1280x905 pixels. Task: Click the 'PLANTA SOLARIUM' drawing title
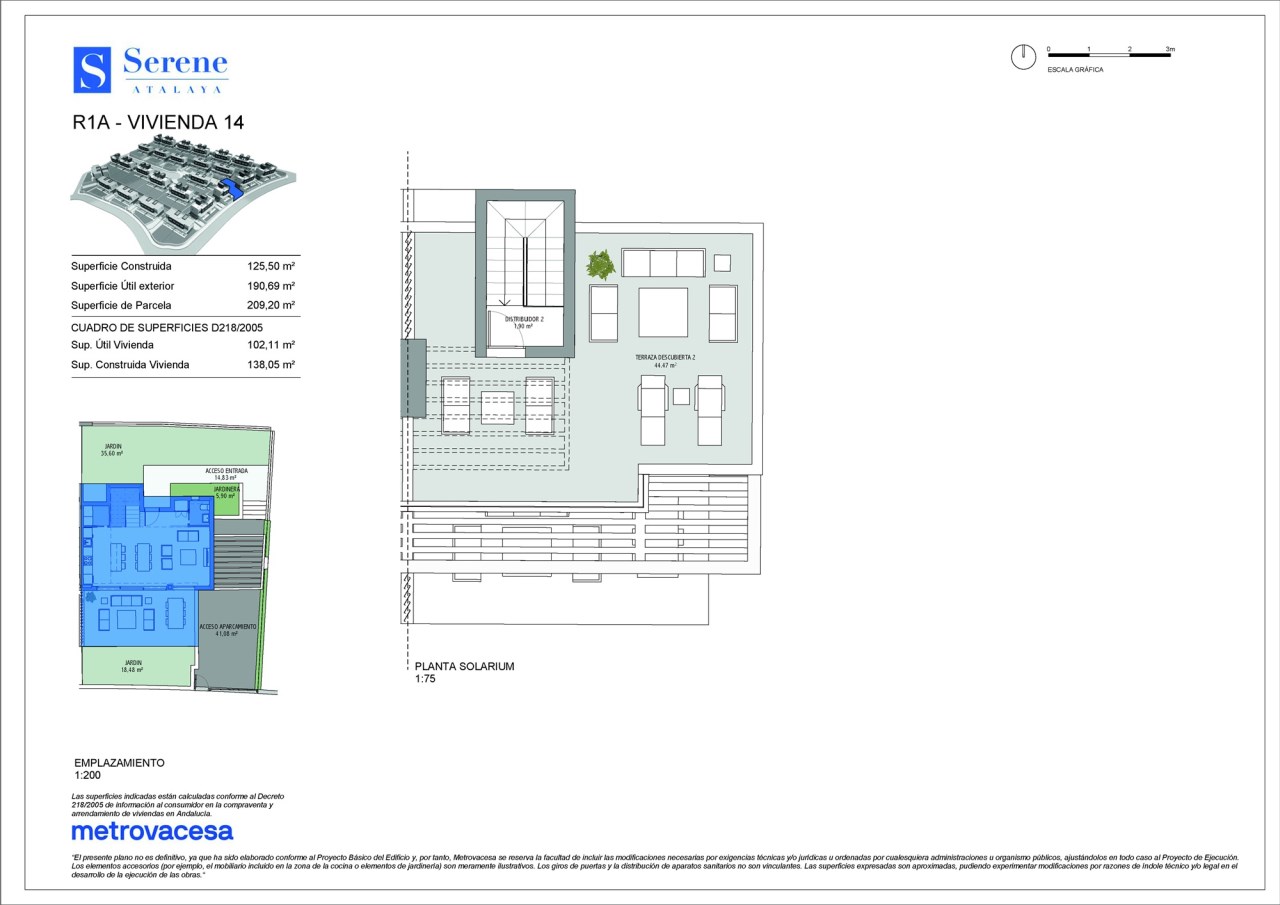tap(464, 666)
